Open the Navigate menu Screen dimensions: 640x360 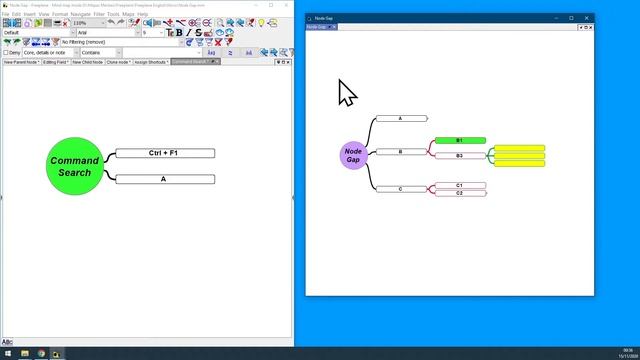tap(80, 14)
